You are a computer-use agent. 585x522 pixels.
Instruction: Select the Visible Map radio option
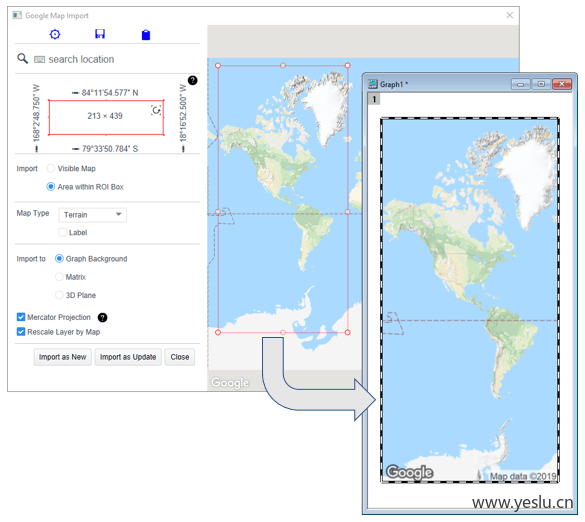[x=51, y=168]
